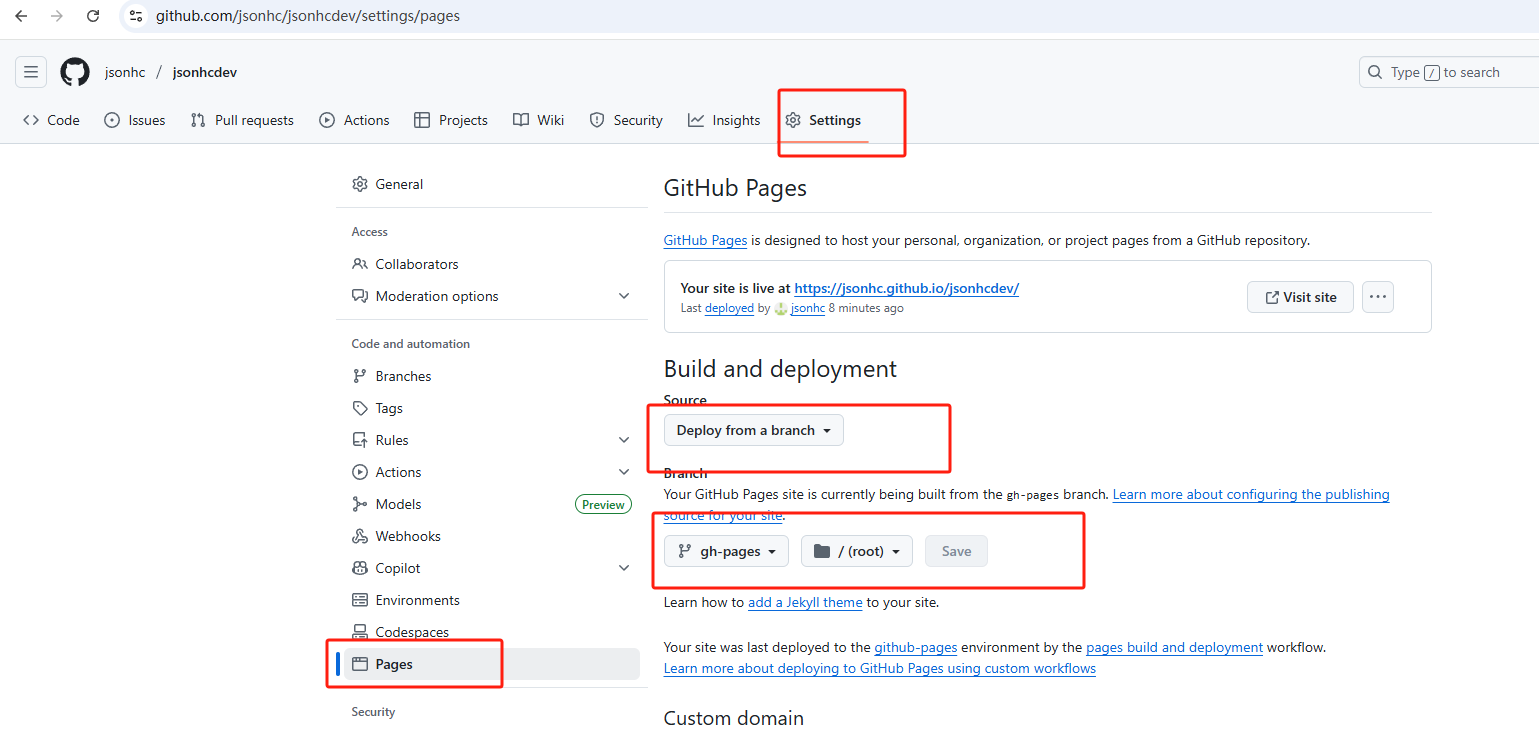1539x730 pixels.
Task: Open Collaborators in sidebar
Action: (x=492, y=264)
